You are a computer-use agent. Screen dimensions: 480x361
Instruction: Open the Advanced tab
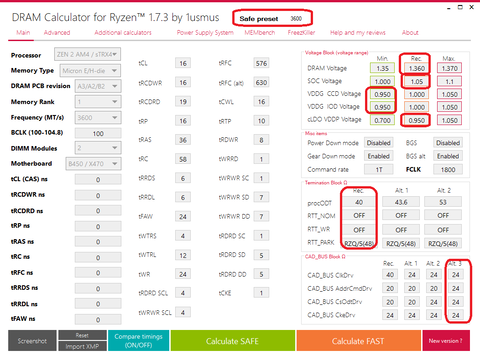57,33
